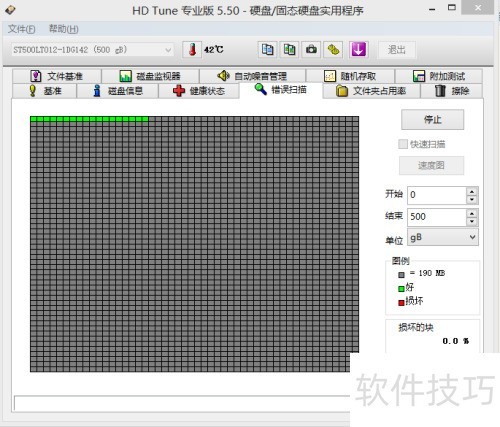Open the 帮助(H) menu
Viewport: 500px width, 427px height.
point(64,29)
